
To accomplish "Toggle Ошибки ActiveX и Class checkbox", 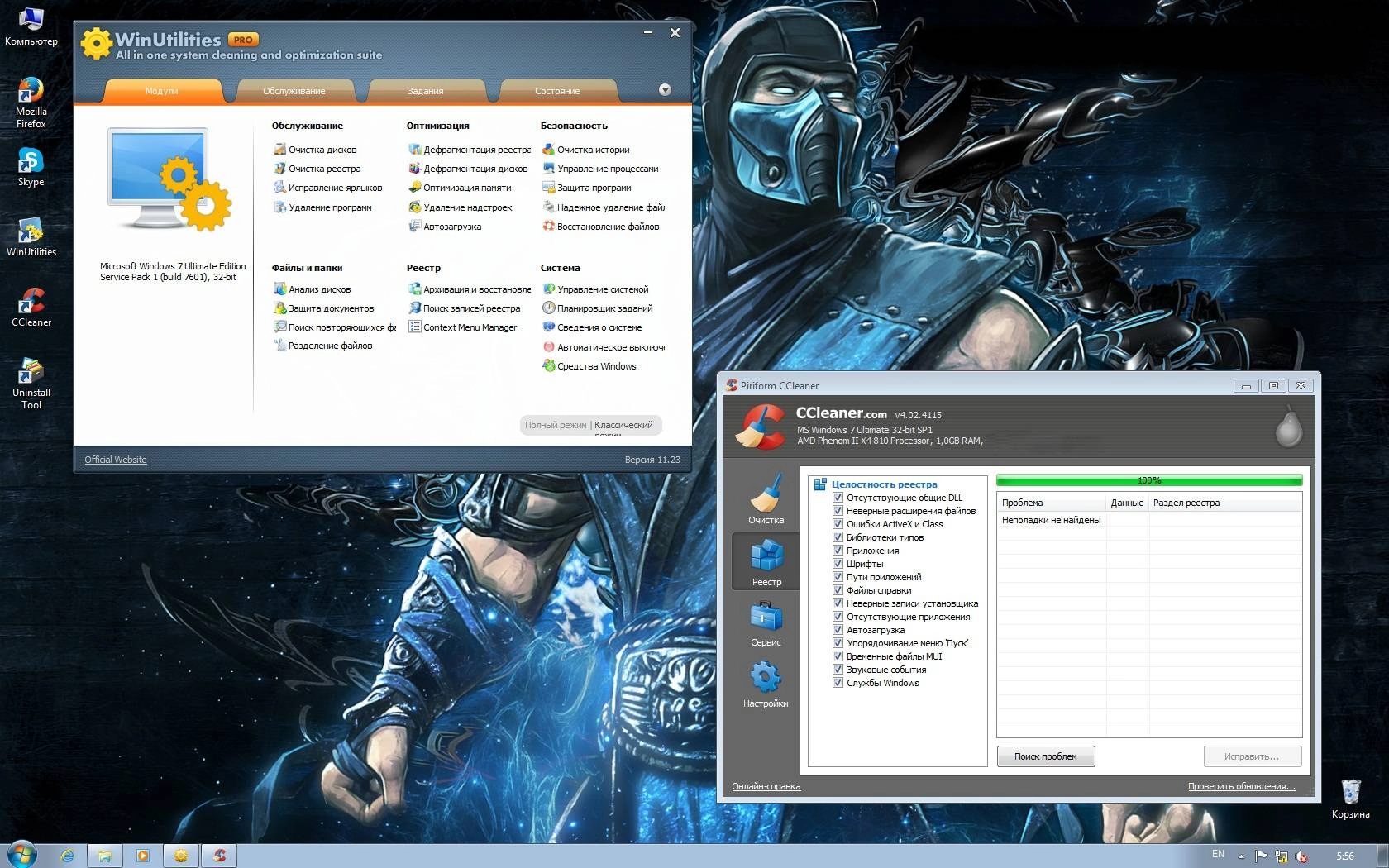I will (838, 524).
